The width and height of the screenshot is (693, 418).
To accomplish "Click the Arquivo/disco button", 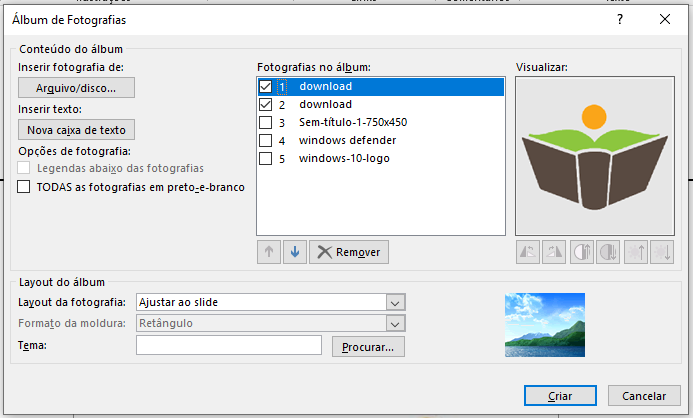I will pyautogui.click(x=76, y=88).
